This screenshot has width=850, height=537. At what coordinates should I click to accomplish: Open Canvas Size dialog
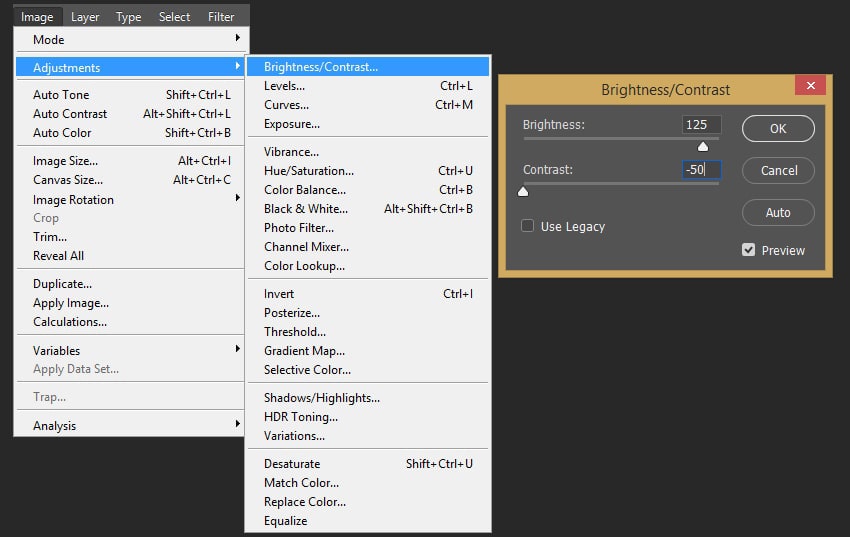click(68, 180)
